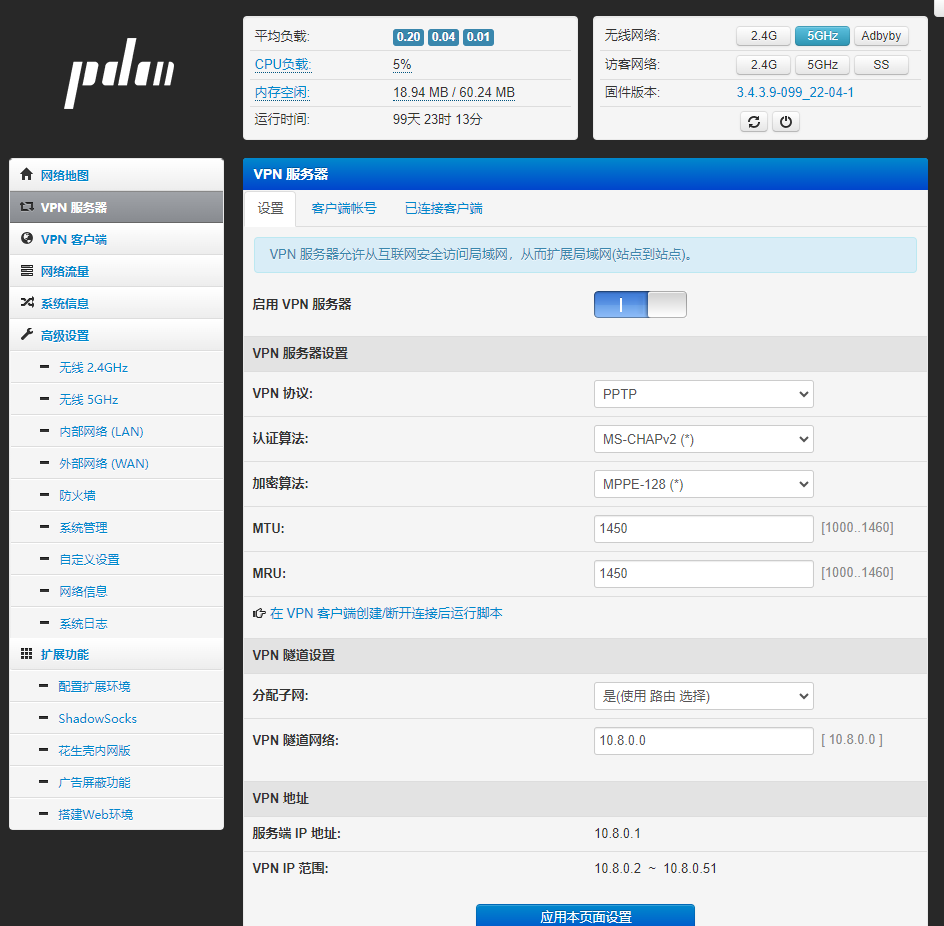Open the 分配子网 dropdown
This screenshot has height=926, width=944.
coord(703,695)
